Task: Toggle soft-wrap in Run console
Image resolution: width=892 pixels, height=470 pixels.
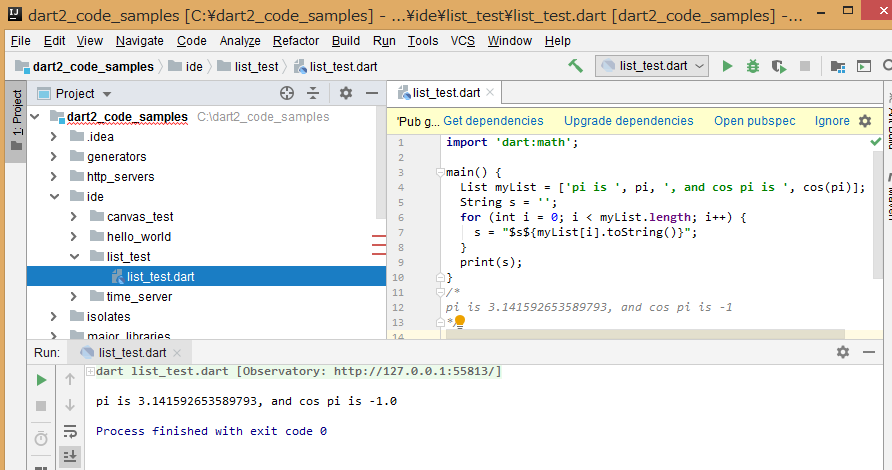Action: pos(70,431)
